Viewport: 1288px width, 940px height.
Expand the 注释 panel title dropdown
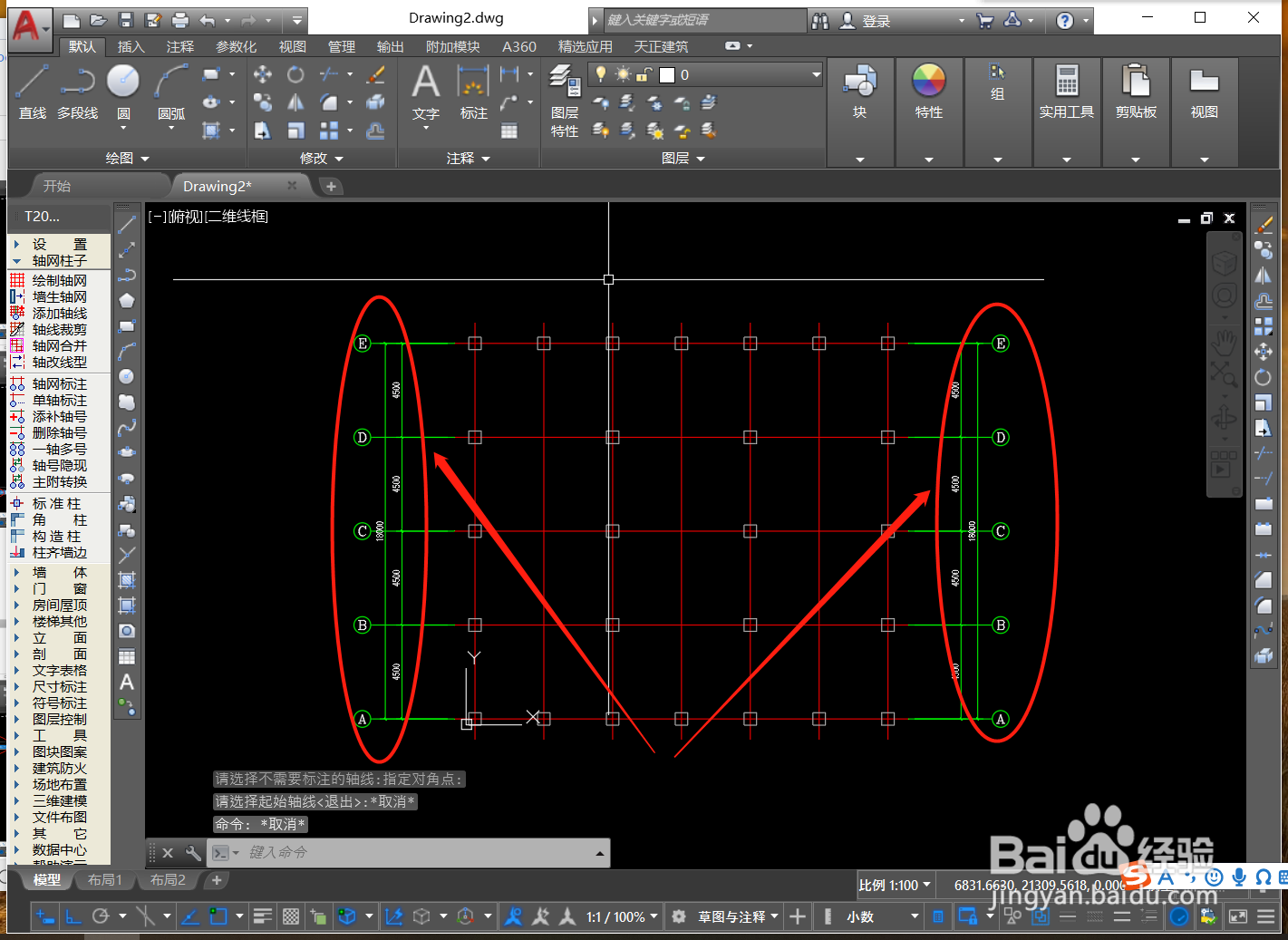click(x=469, y=159)
